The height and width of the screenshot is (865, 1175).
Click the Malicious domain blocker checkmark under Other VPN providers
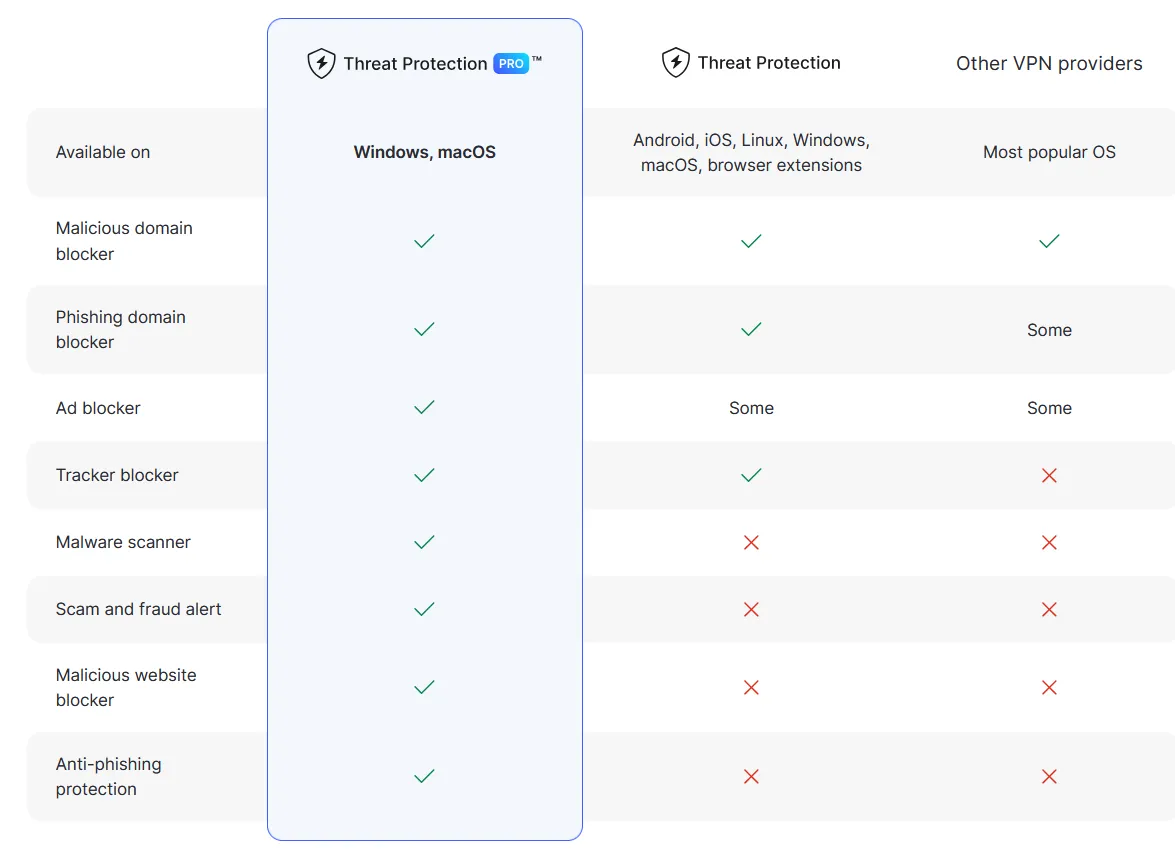tap(1049, 241)
